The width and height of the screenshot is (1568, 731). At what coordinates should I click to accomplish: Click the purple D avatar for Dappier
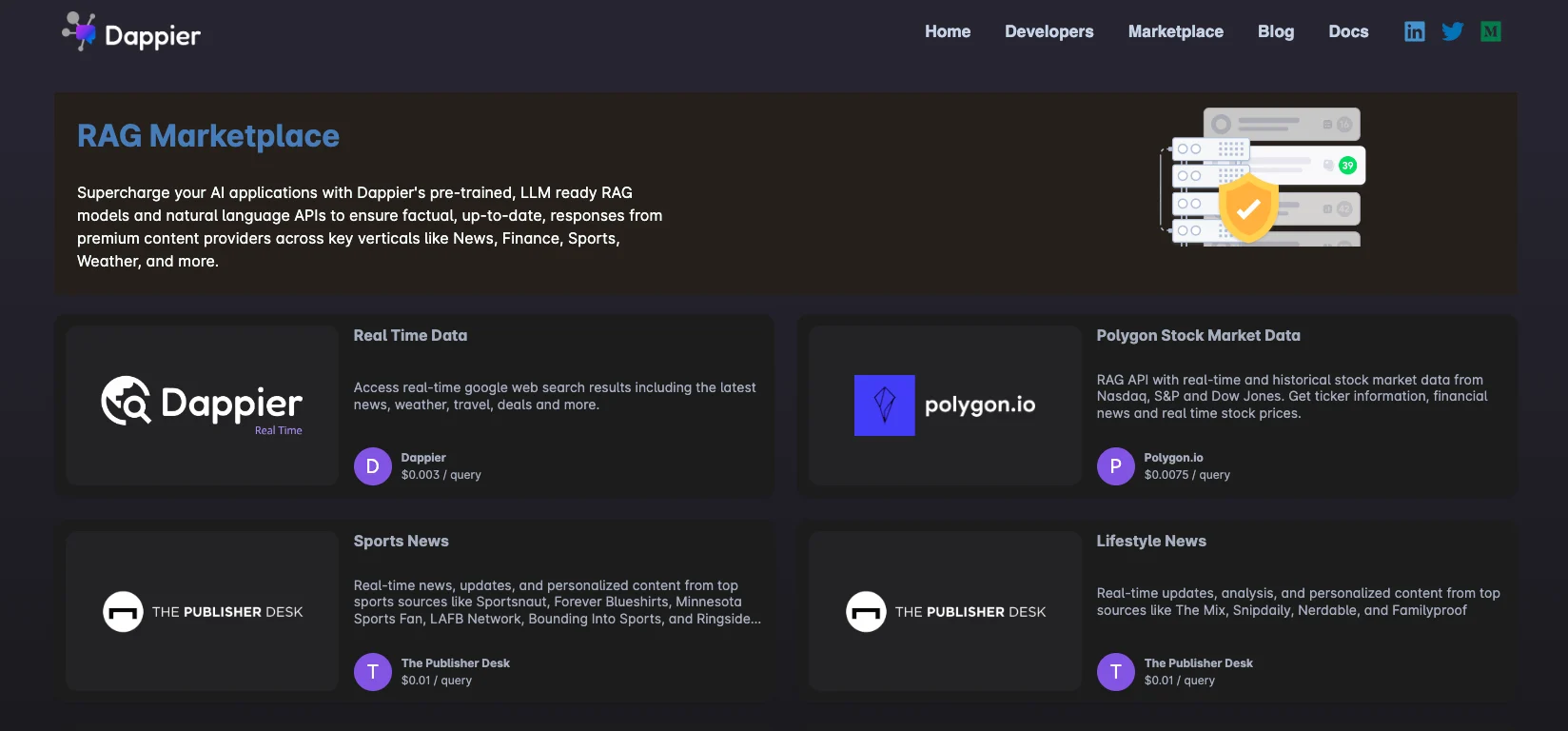coord(373,466)
